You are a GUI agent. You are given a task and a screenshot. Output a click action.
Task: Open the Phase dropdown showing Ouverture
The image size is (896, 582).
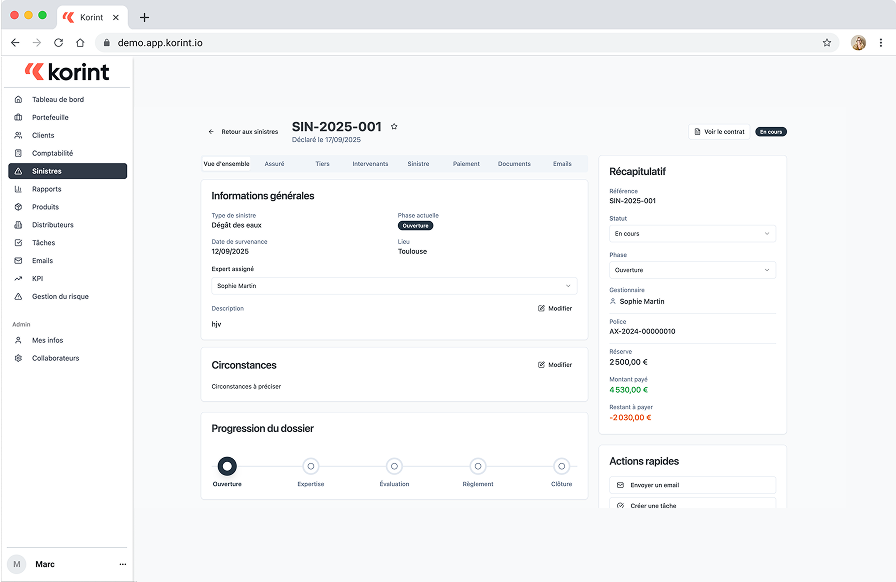click(692, 269)
